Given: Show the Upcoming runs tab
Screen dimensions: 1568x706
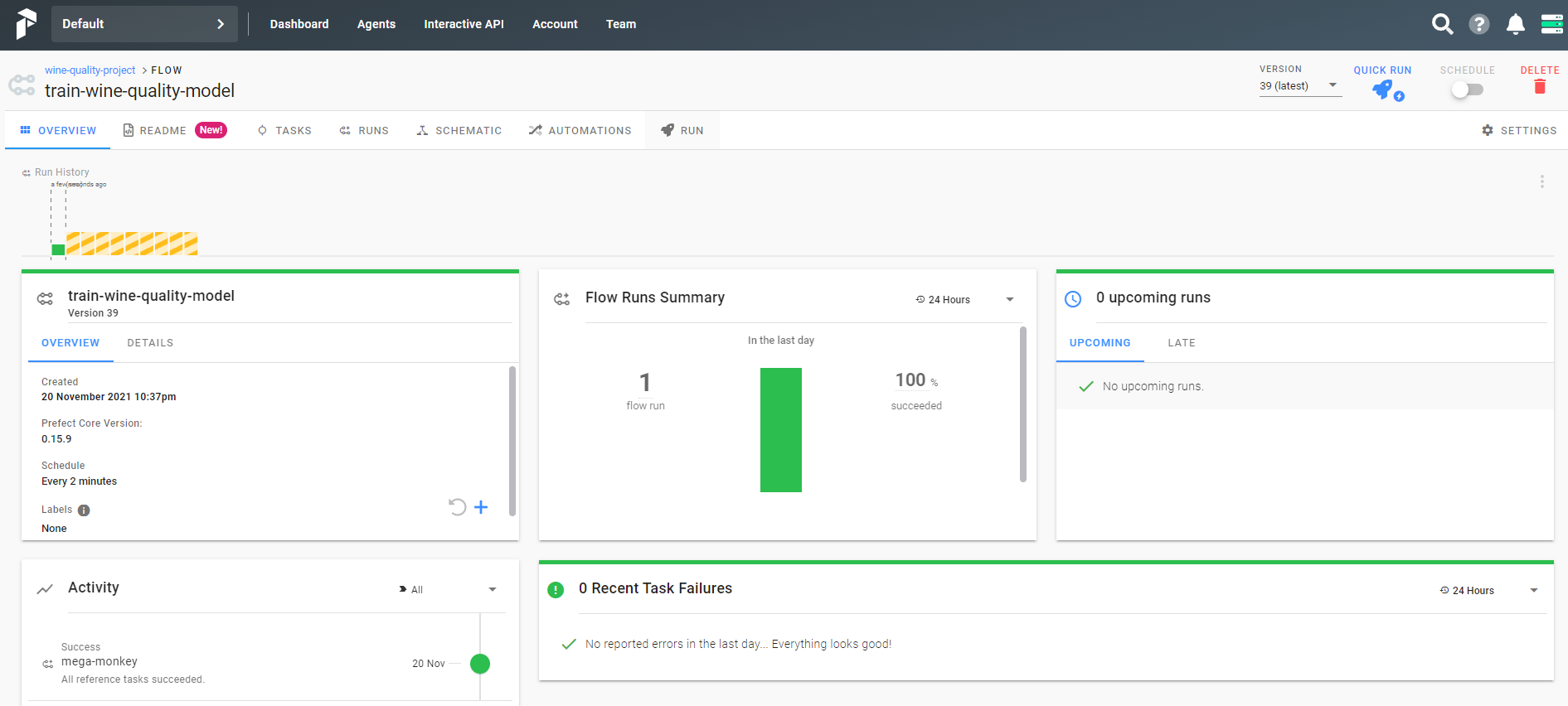Looking at the screenshot, I should (1100, 343).
